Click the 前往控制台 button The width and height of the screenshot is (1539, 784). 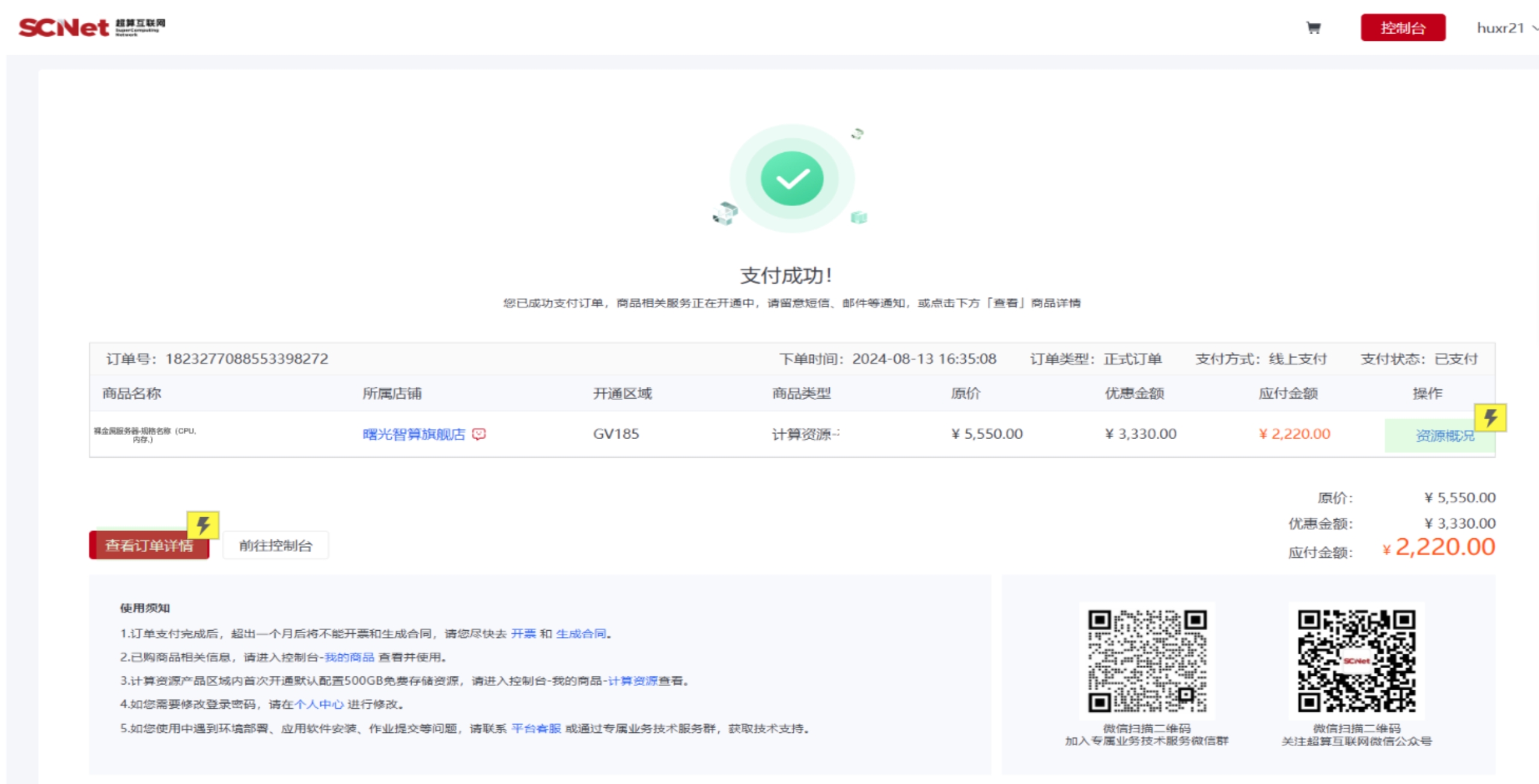point(275,545)
